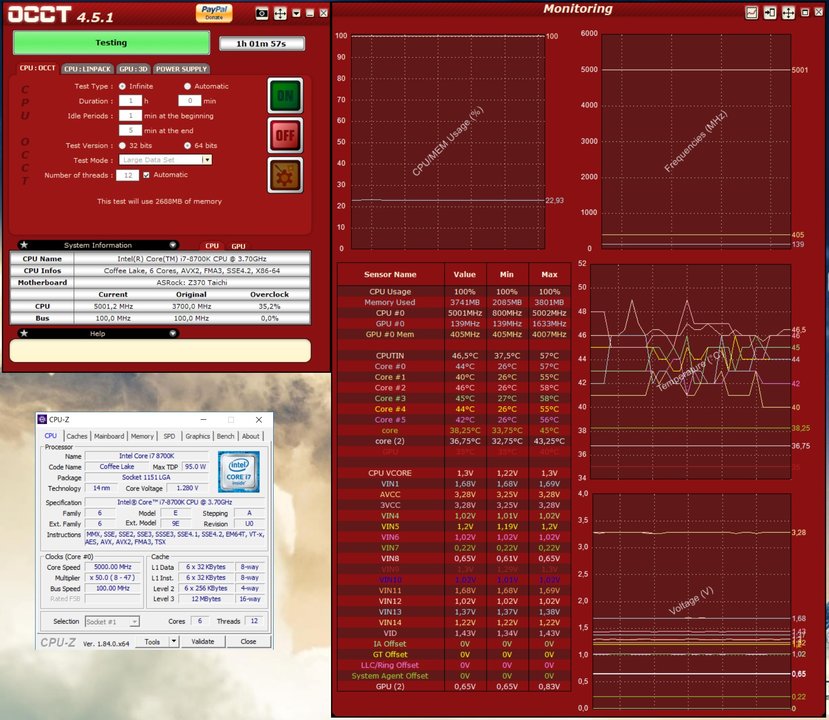The width and height of the screenshot is (829, 720).
Task: Close the OCCT main window
Action: tap(324, 13)
